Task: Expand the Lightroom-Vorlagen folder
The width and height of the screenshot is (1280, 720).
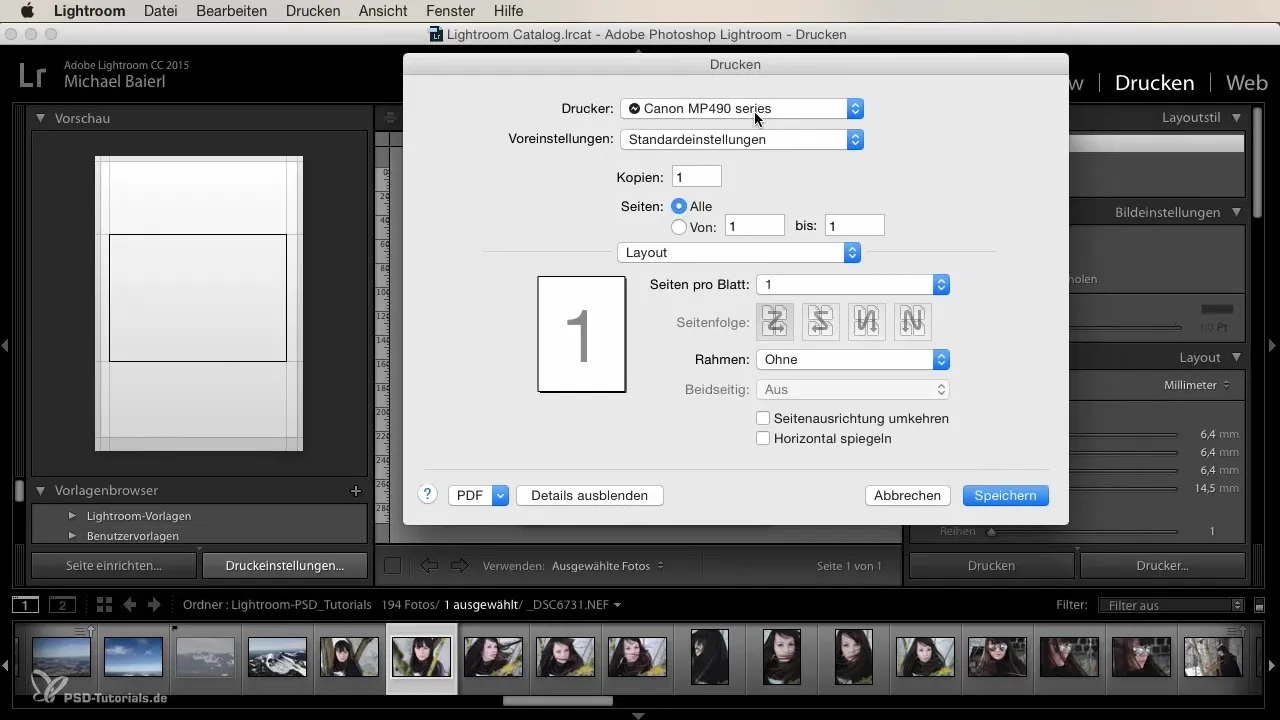Action: click(x=72, y=516)
